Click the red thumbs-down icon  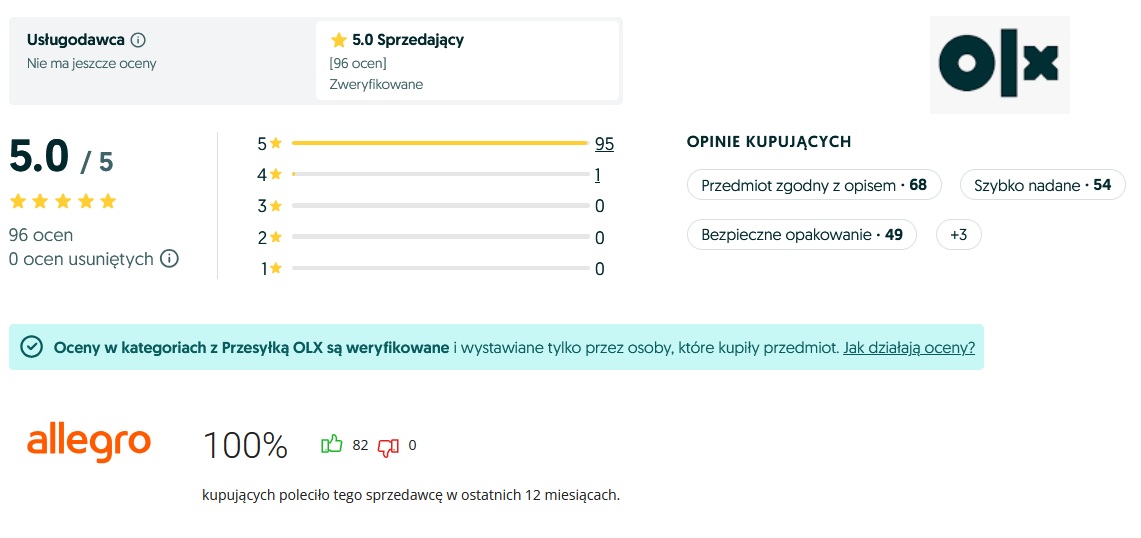388,446
